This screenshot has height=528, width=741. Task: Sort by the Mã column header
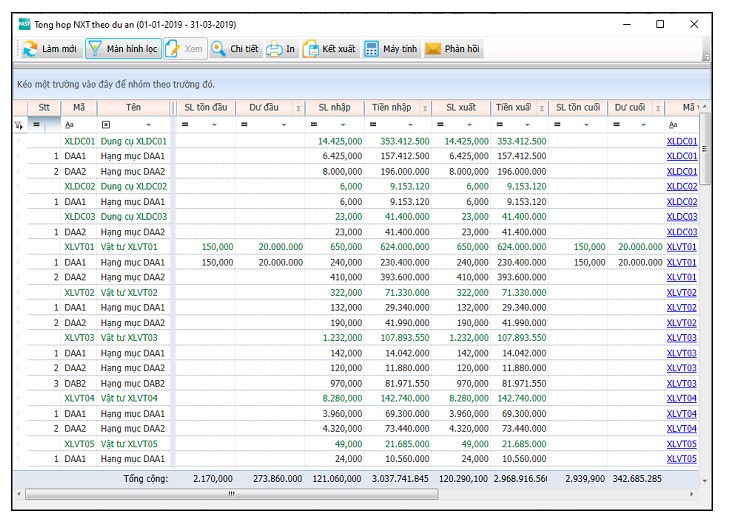[79, 107]
